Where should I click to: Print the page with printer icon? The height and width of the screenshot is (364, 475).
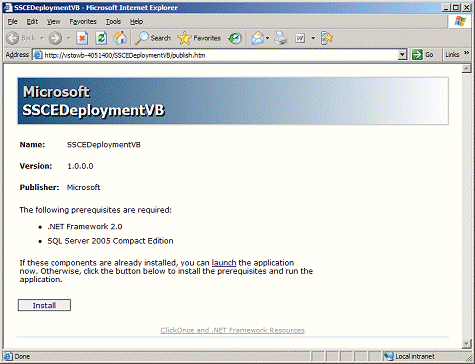point(281,38)
